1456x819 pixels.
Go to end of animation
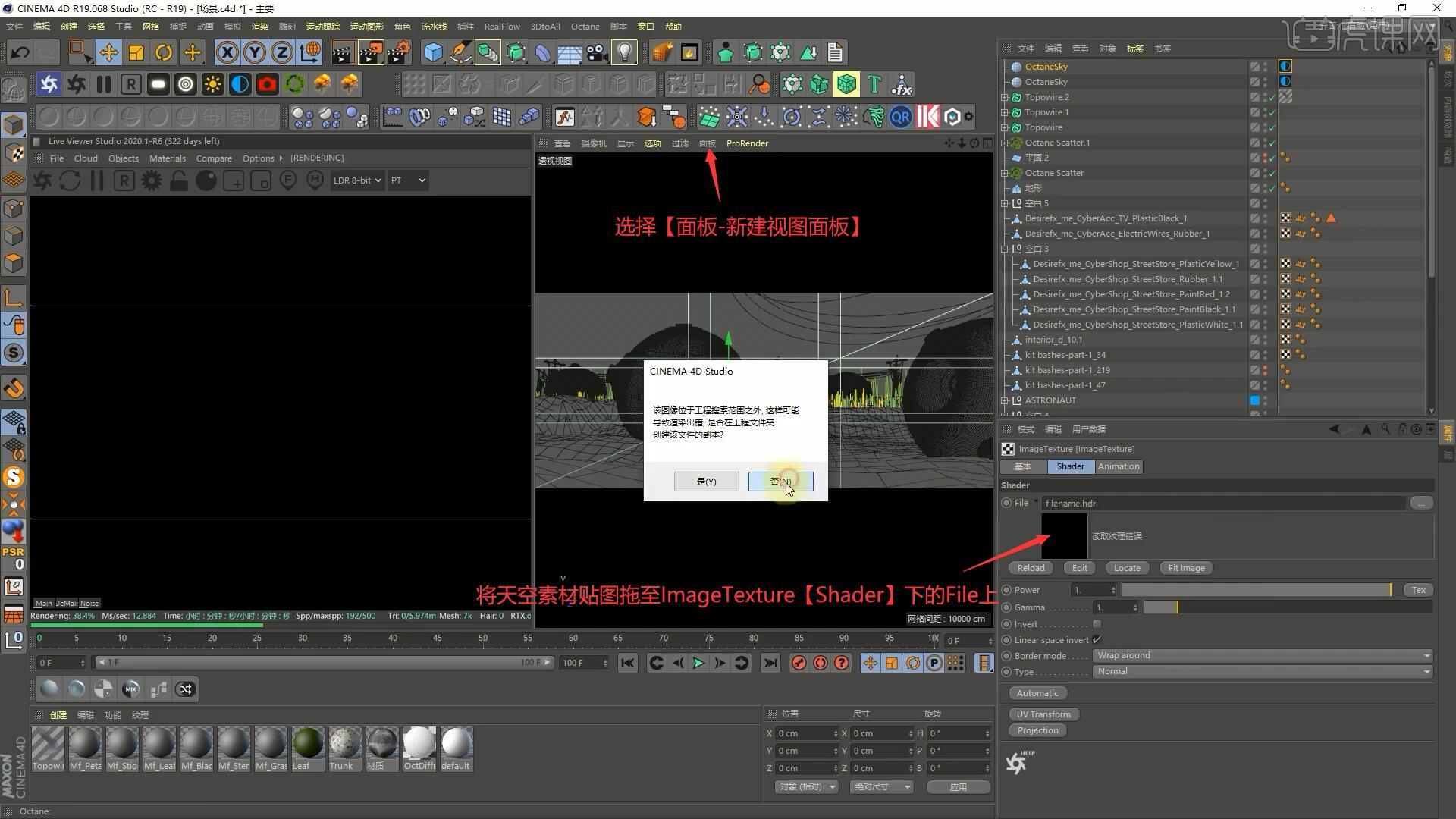[770, 664]
